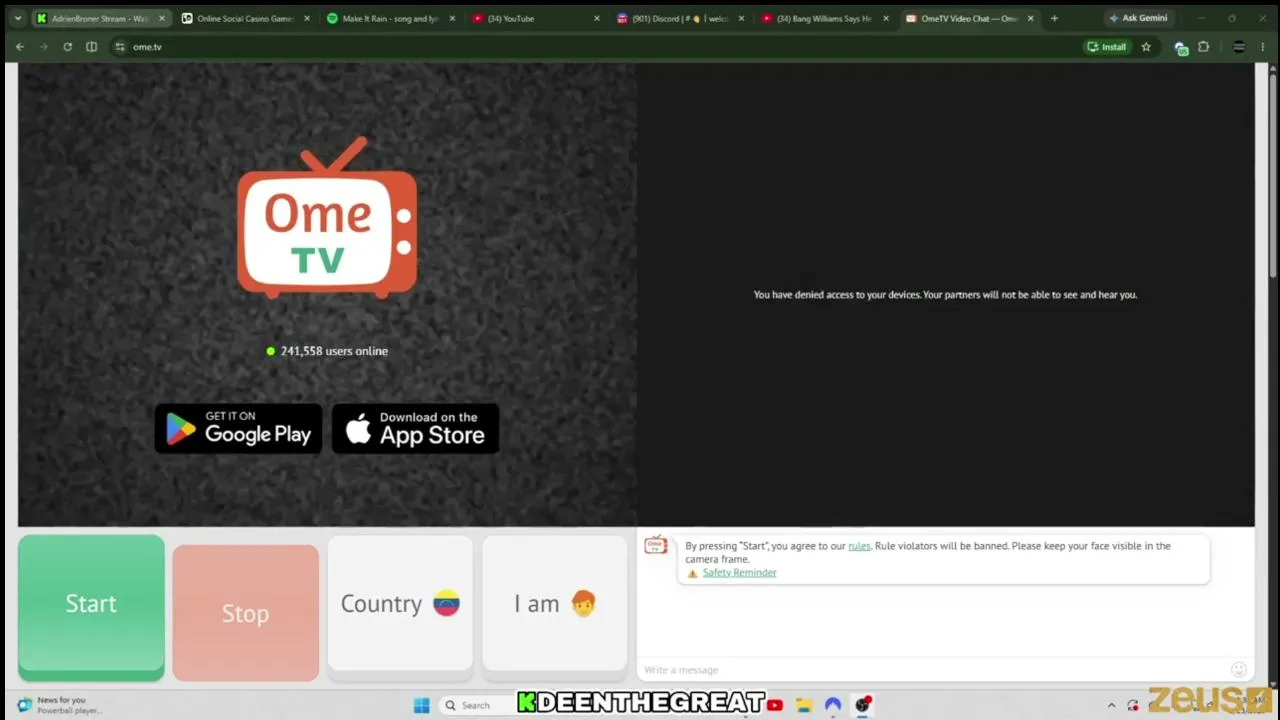The width and height of the screenshot is (1280, 720).
Task: Open the emoji picker in chat
Action: pos(1239,670)
